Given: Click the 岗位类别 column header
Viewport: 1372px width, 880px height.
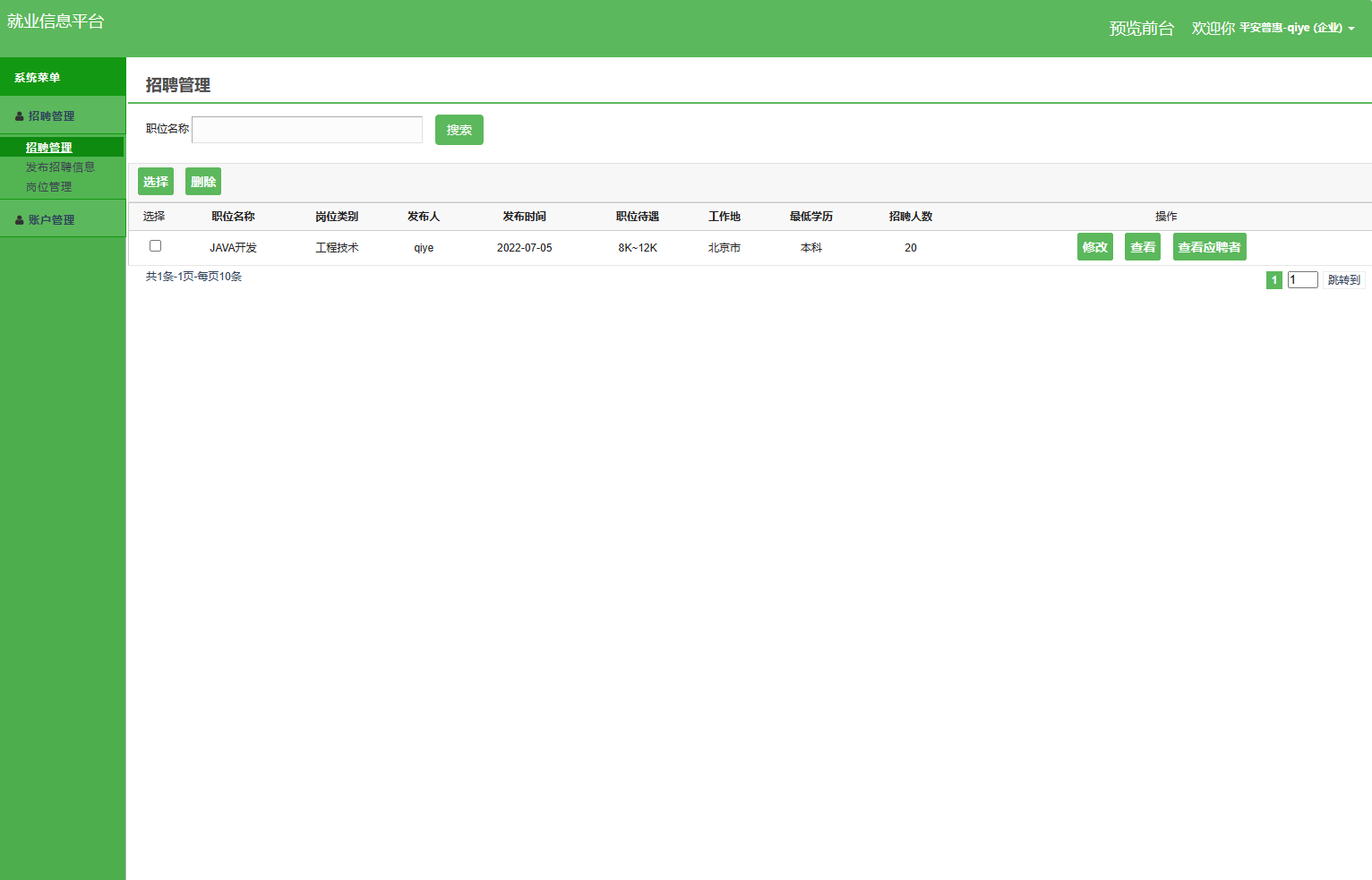Looking at the screenshot, I should tap(337, 217).
